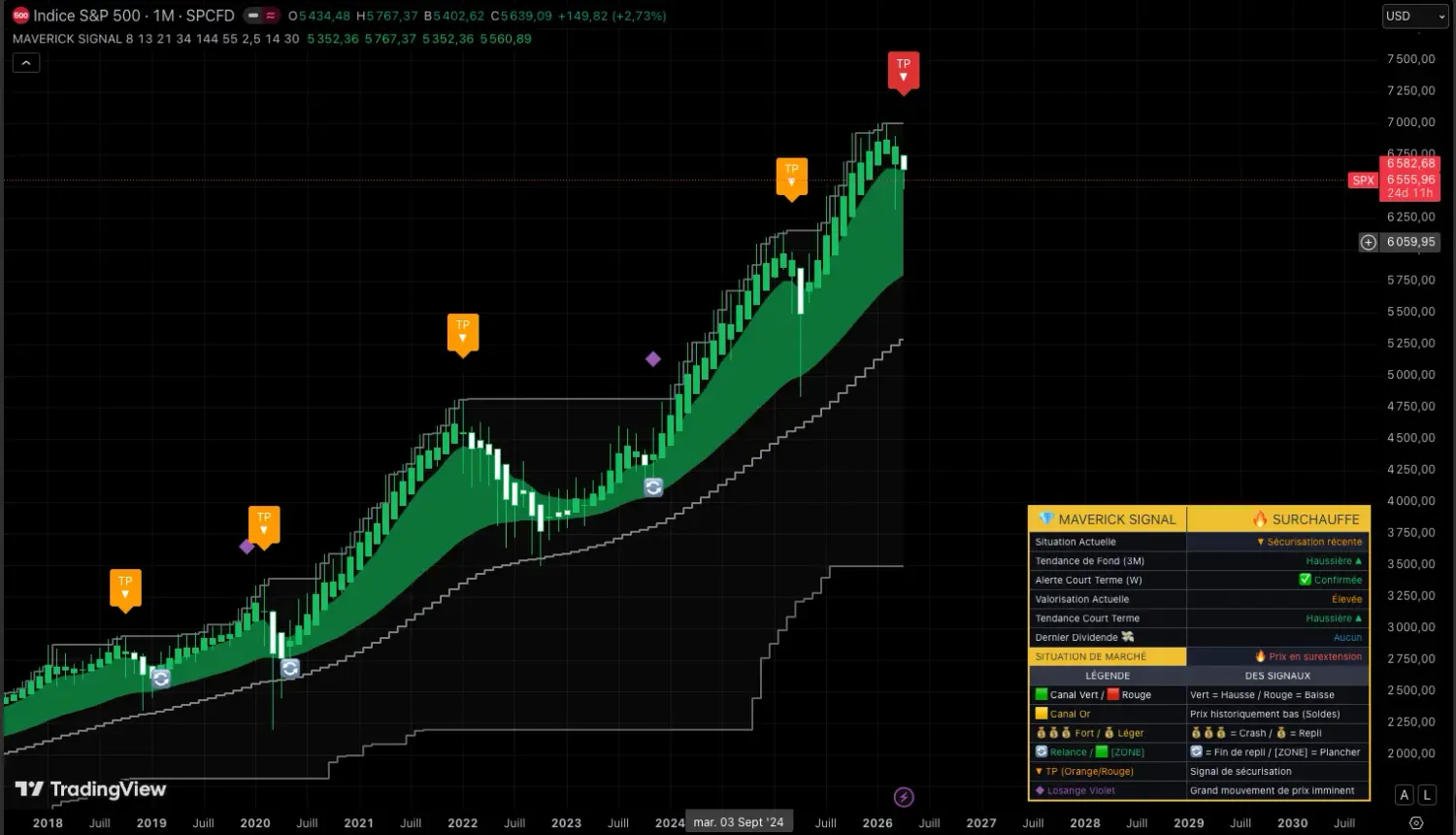Open the USD currency dropdown
This screenshot has height=835, width=1456.
pos(1415,17)
